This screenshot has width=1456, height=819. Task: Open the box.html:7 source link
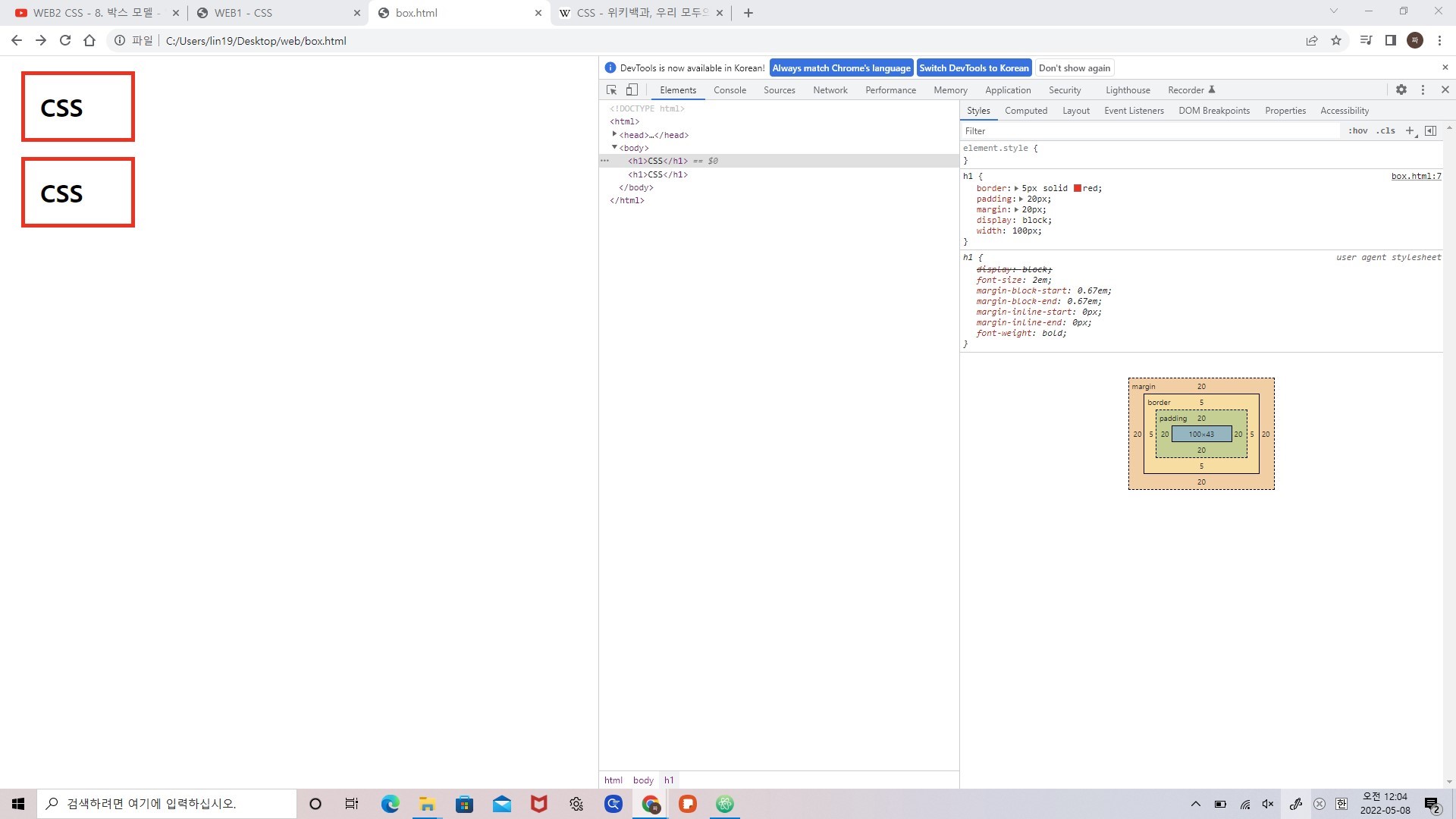pyautogui.click(x=1416, y=176)
